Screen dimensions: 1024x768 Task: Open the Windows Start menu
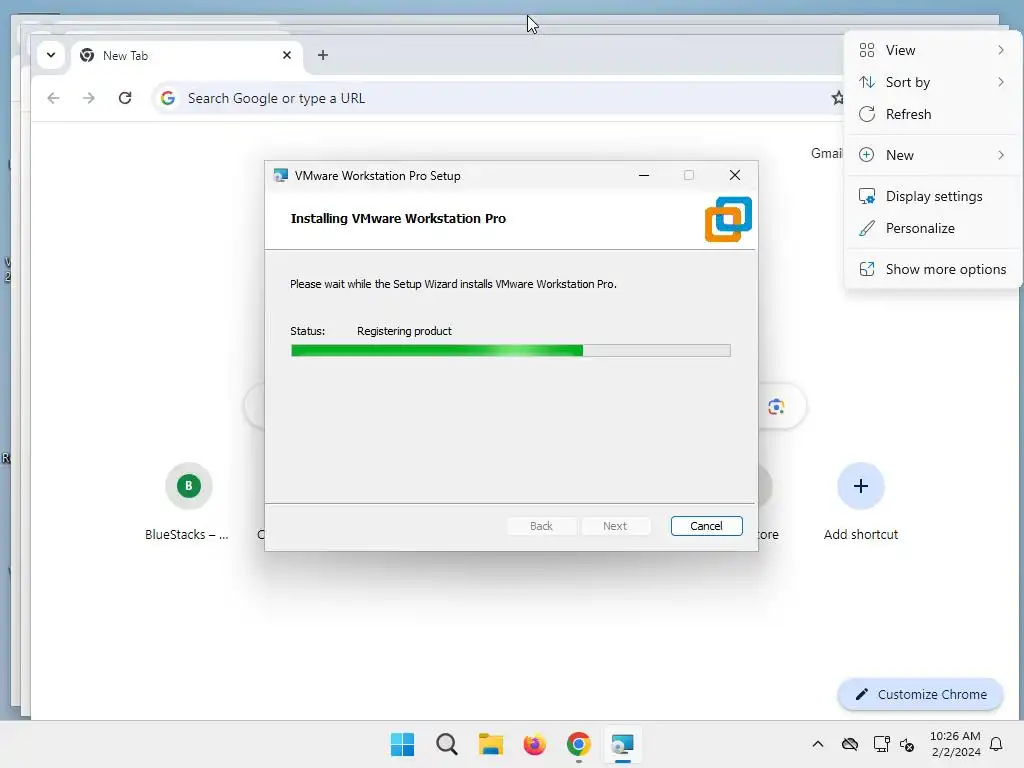pyautogui.click(x=402, y=744)
